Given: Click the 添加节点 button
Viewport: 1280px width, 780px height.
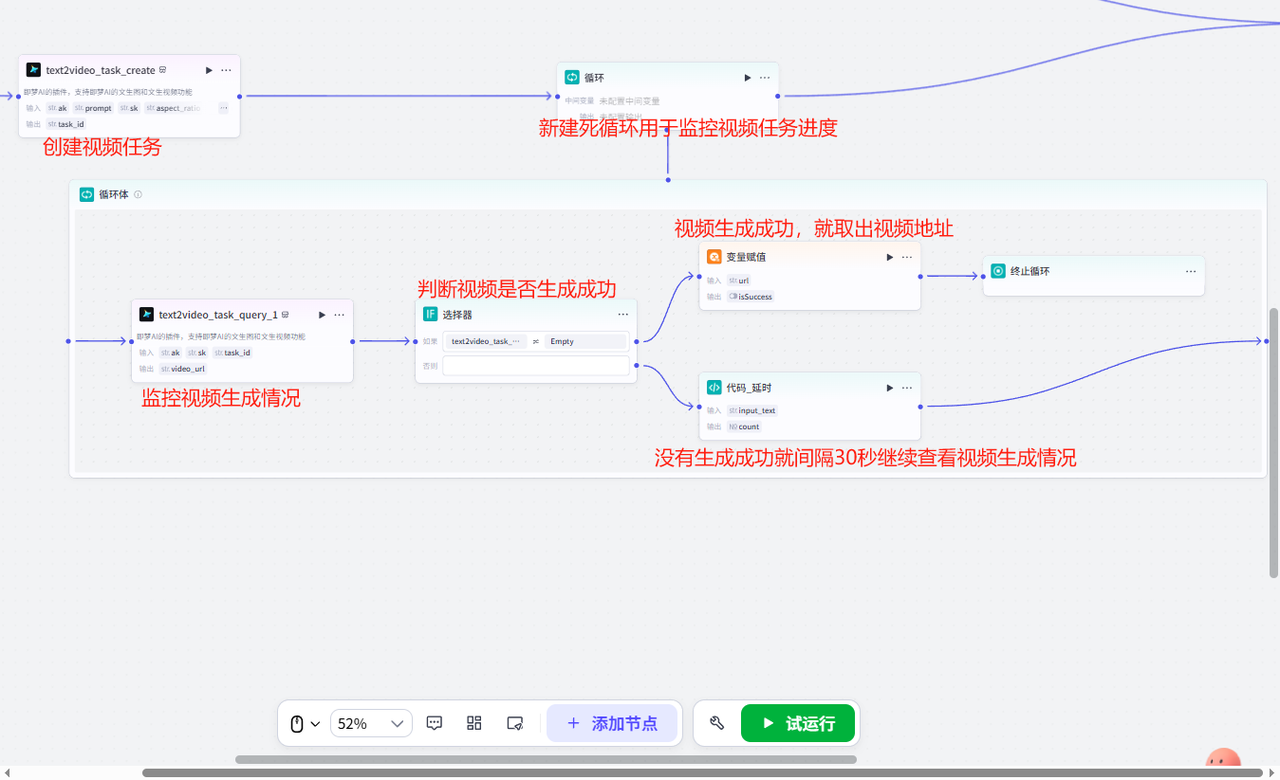Looking at the screenshot, I should 612,723.
